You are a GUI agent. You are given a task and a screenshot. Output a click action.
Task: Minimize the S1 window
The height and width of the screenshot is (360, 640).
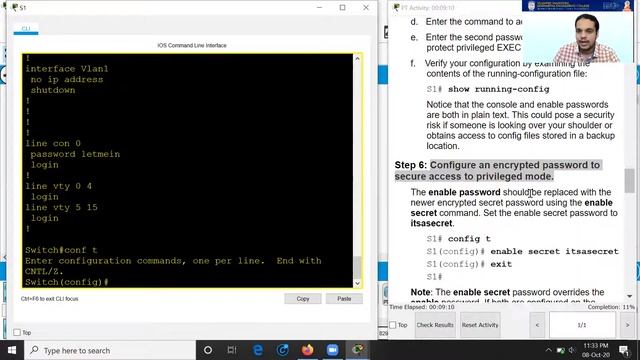(320, 7)
